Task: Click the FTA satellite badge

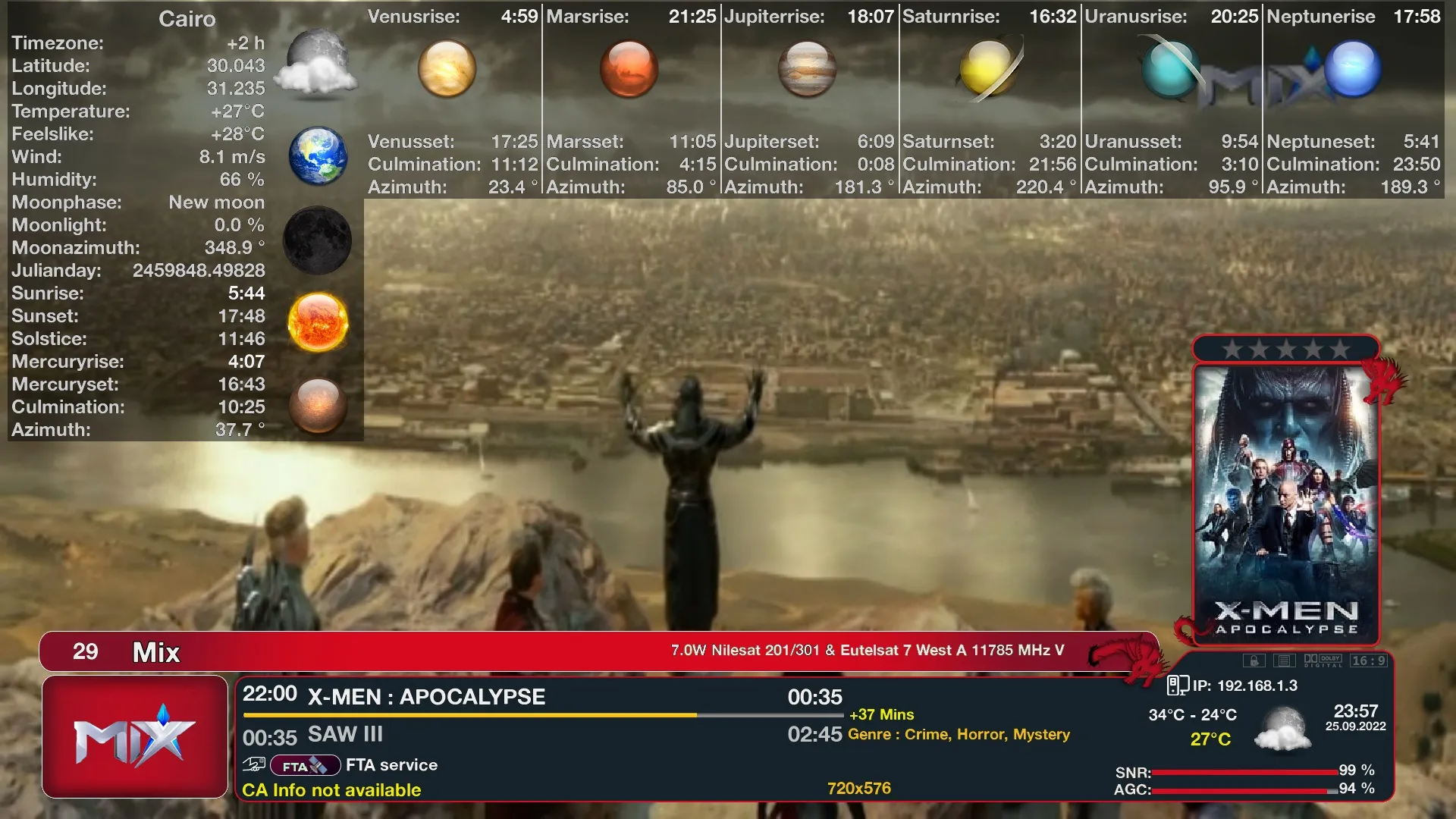Action: point(305,766)
